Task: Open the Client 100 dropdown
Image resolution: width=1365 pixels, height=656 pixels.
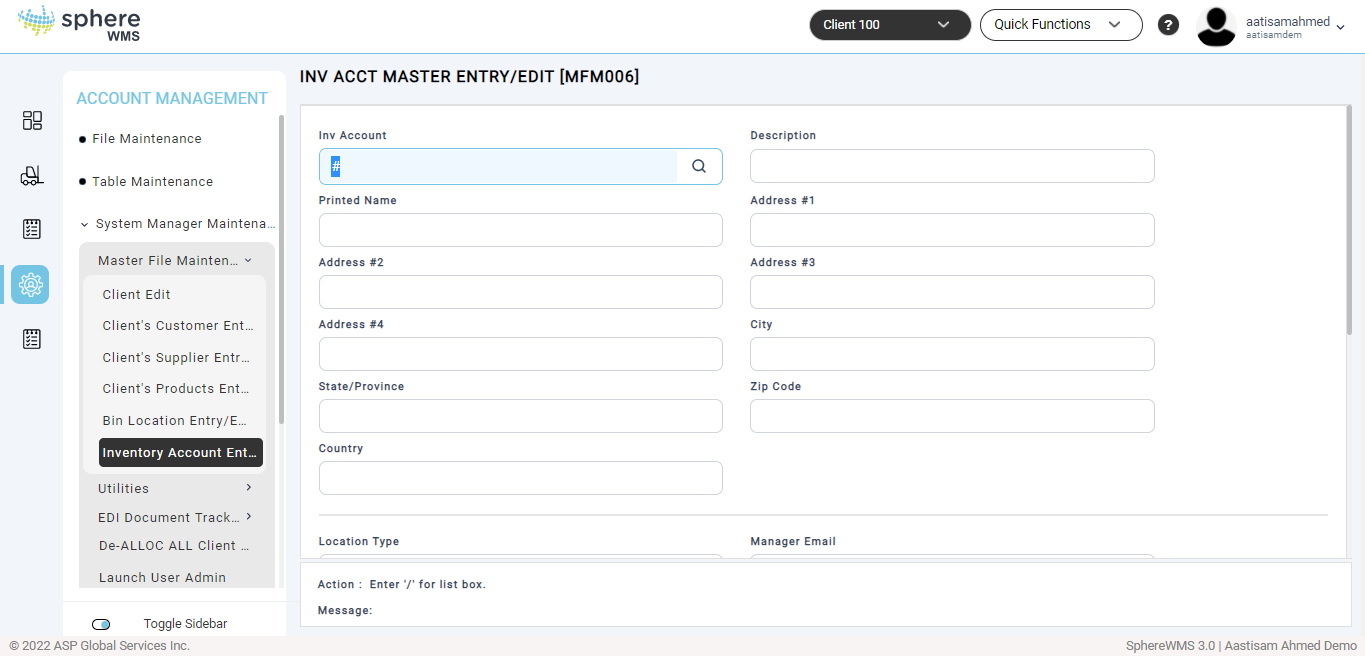Action: 890,25
